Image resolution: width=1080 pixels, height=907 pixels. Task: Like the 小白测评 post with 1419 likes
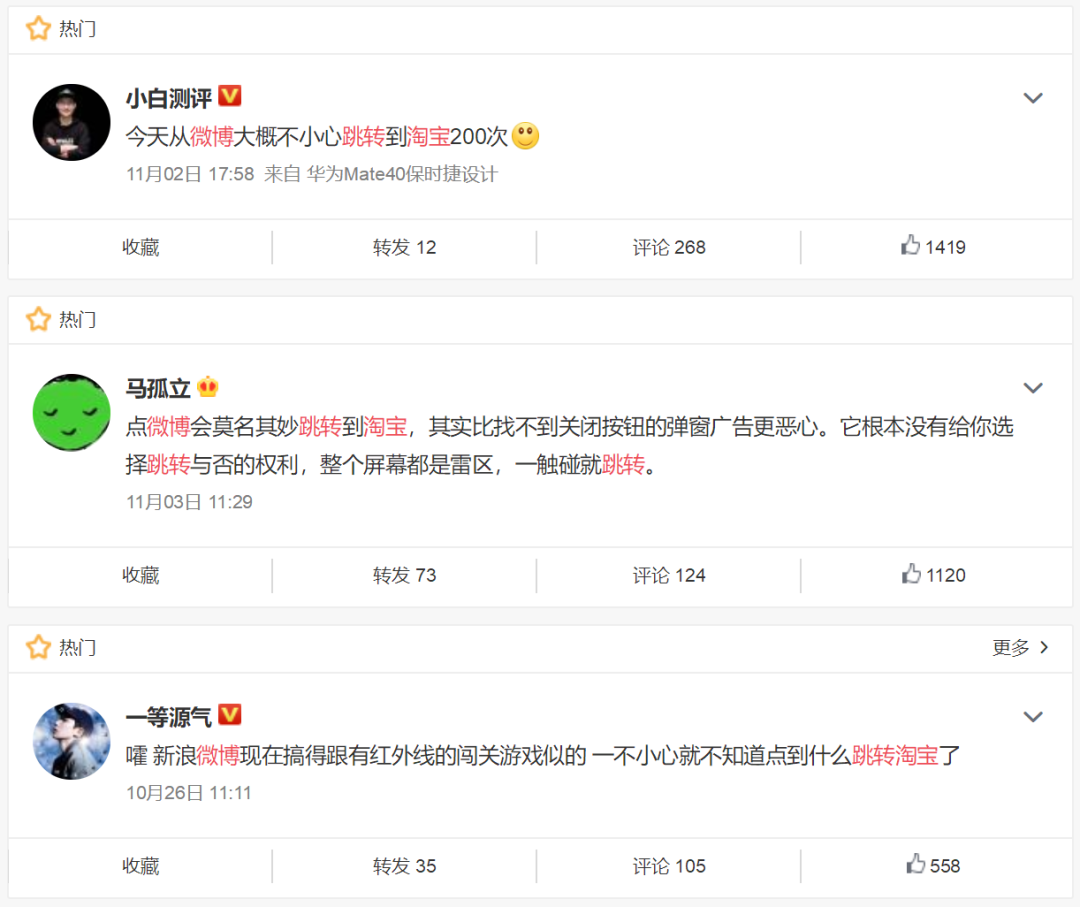[x=933, y=247]
